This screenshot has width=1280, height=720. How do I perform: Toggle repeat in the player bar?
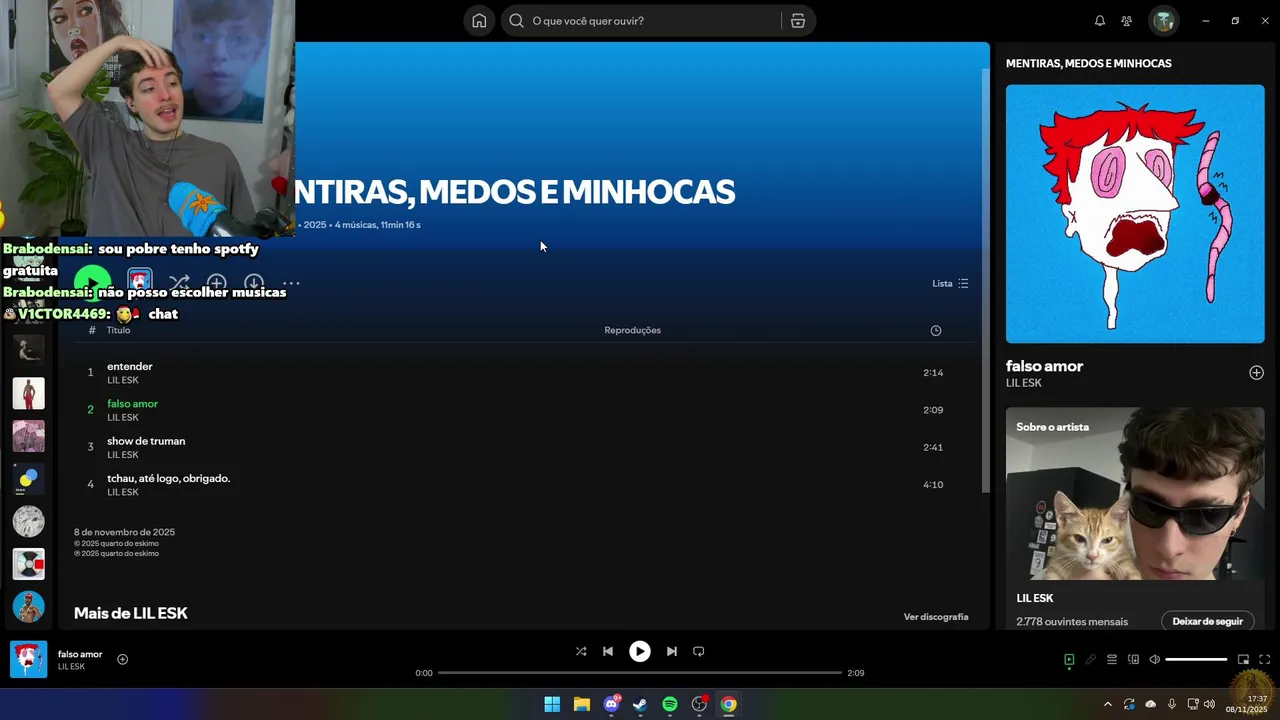tap(699, 651)
